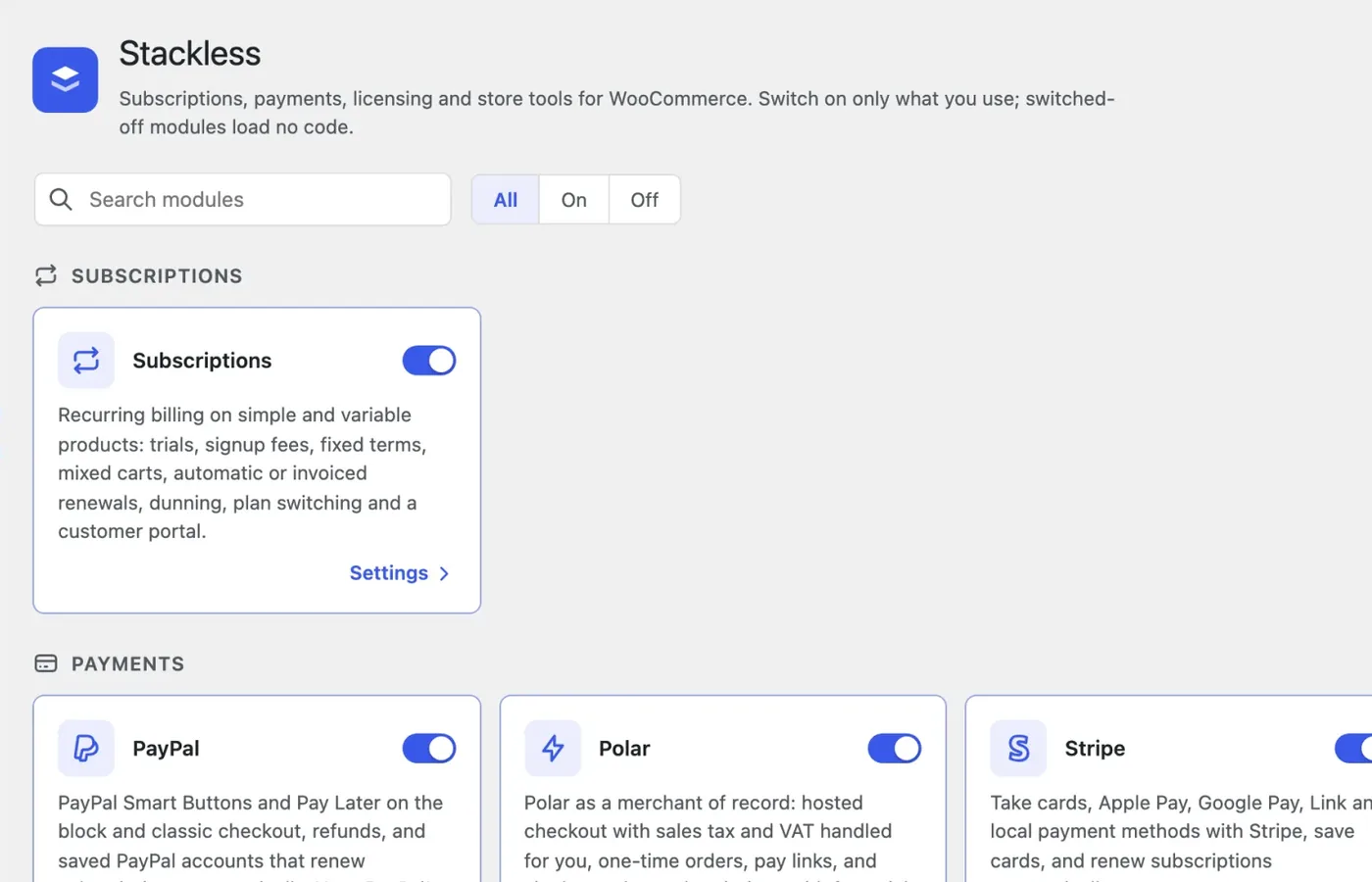Click the Subscriptions card title
1372x882 pixels.
202,360
